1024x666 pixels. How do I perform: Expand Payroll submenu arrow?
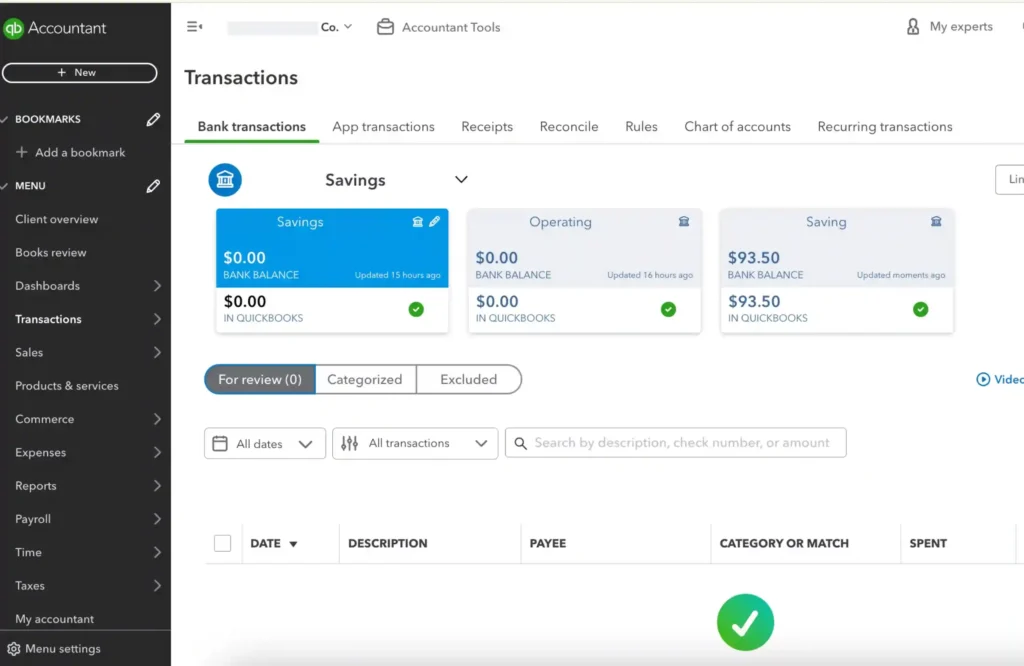[x=157, y=519]
